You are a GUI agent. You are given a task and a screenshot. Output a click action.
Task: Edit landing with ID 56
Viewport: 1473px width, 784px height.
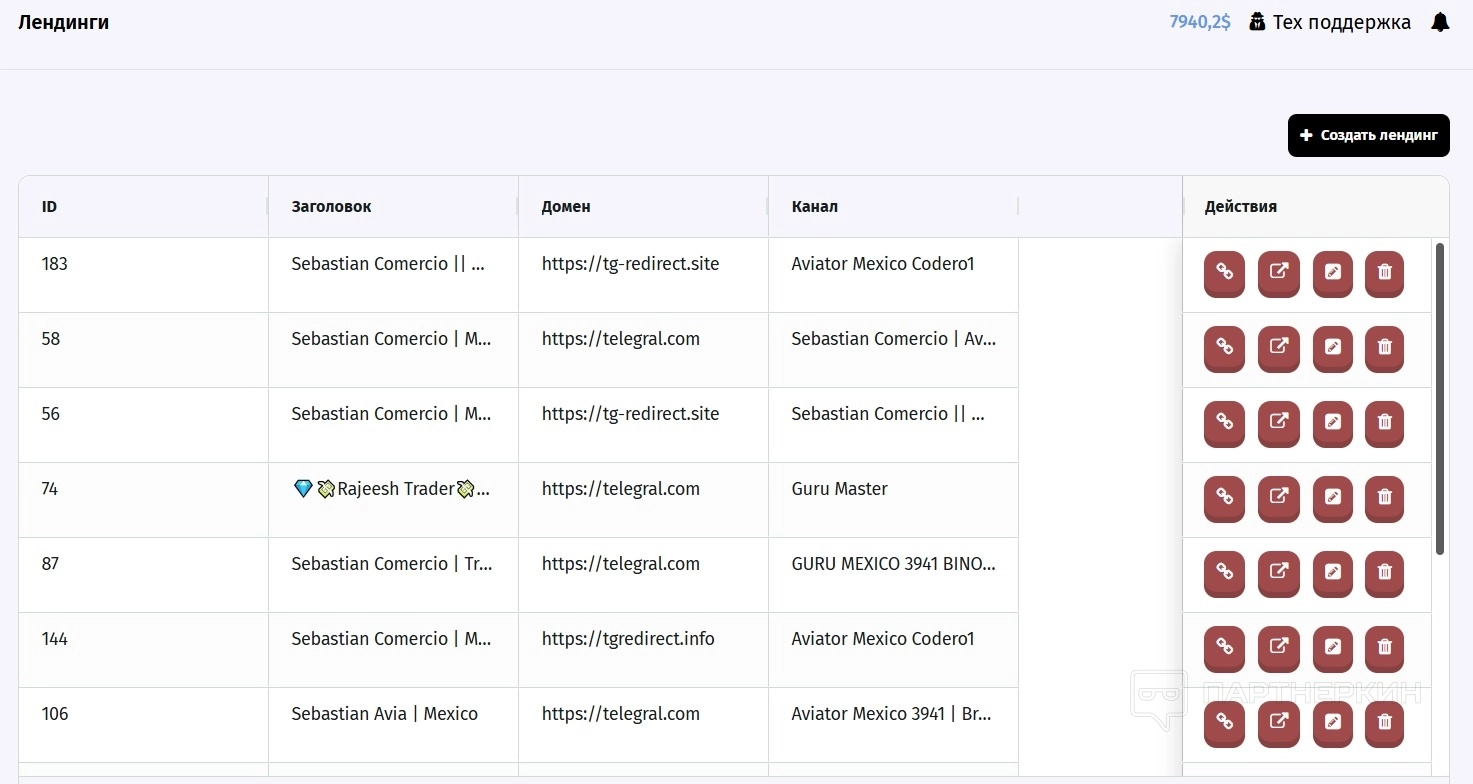pyautogui.click(x=1332, y=422)
